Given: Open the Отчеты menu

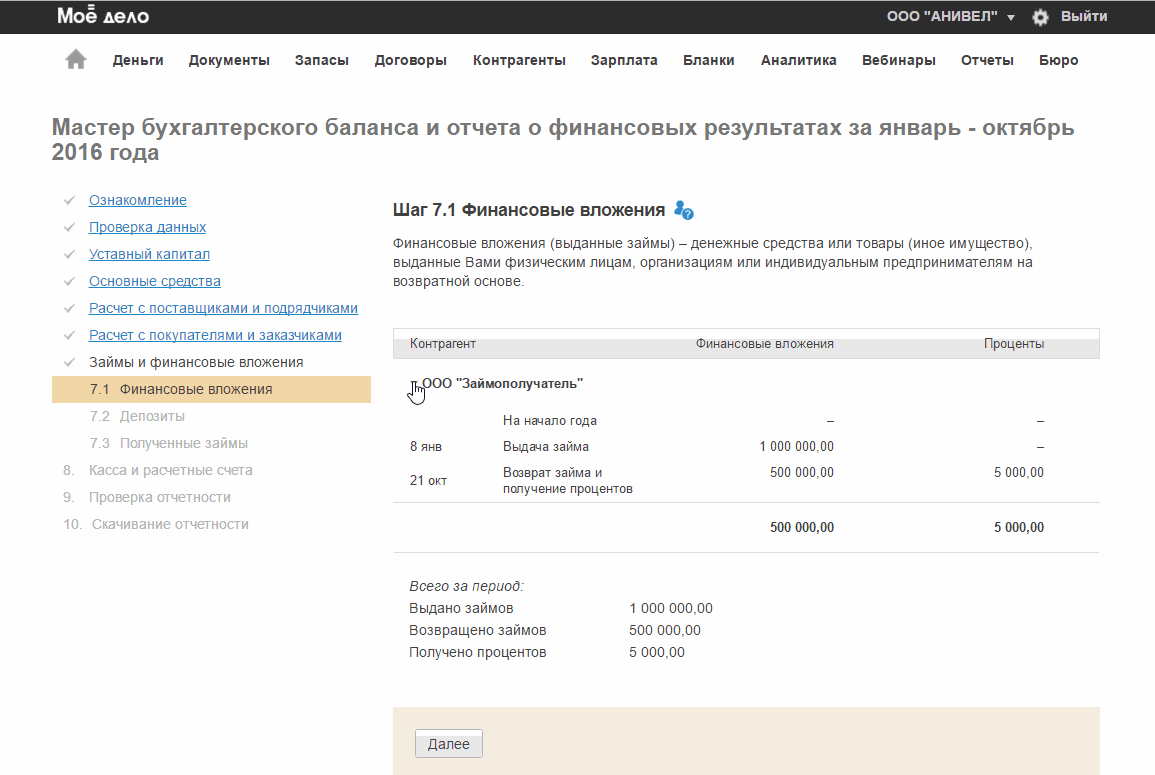Looking at the screenshot, I should [987, 60].
